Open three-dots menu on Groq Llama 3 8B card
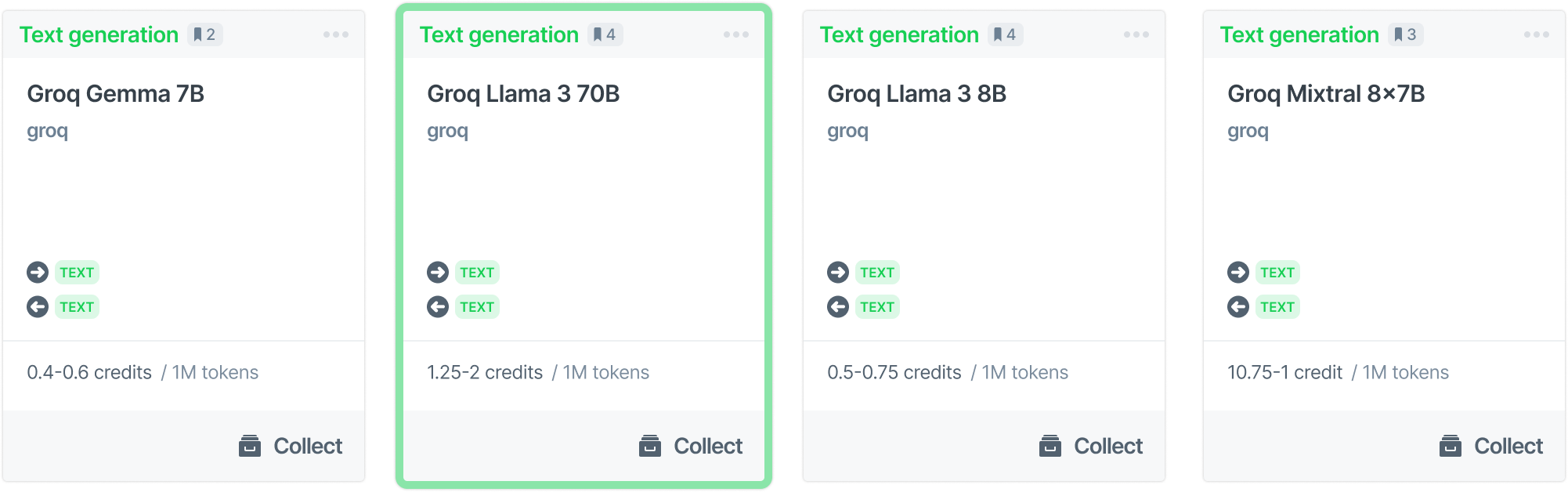 [1136, 34]
